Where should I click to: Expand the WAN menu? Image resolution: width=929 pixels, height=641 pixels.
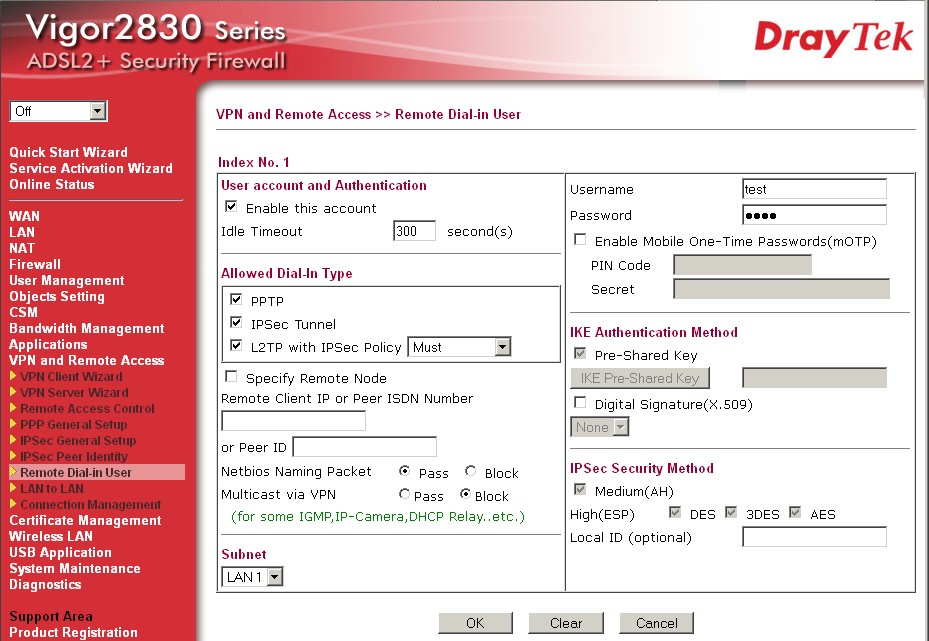tap(24, 216)
